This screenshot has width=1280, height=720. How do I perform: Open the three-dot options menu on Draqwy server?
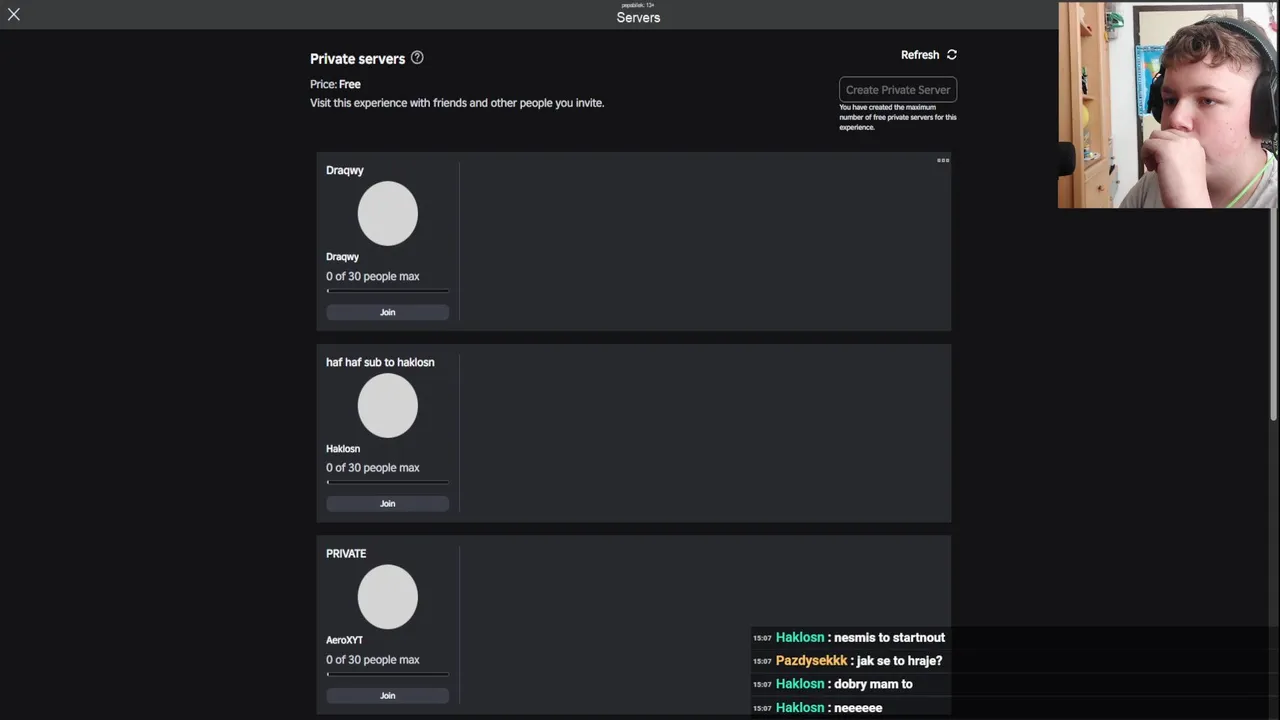tap(943, 160)
